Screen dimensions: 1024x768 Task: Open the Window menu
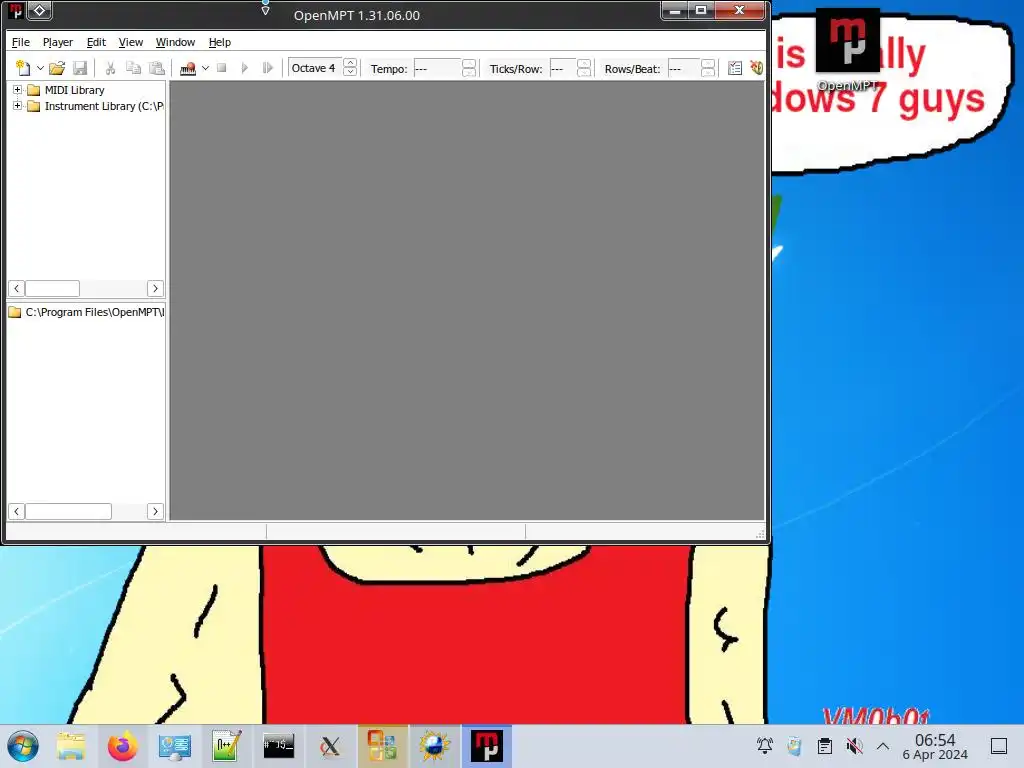[175, 42]
